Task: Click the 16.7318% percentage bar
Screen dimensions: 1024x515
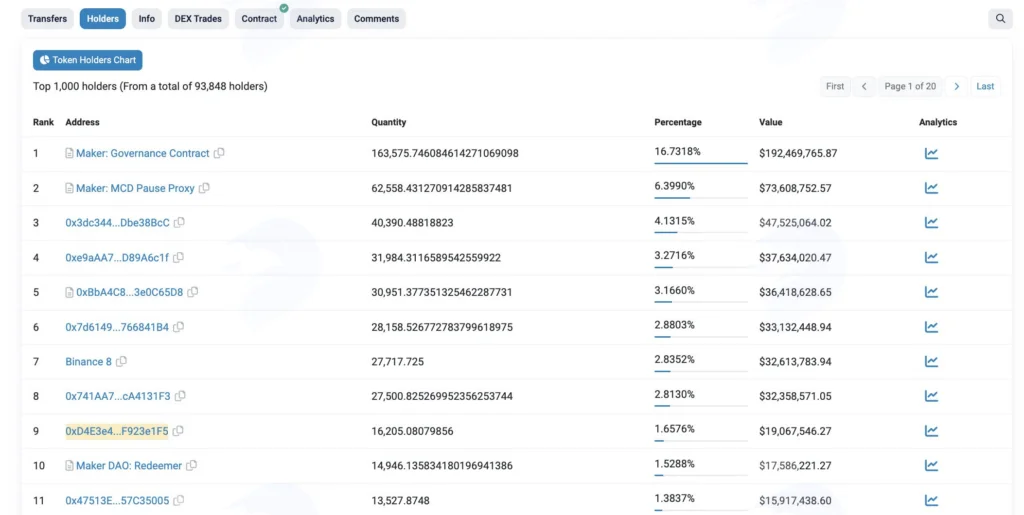Action: [701, 163]
